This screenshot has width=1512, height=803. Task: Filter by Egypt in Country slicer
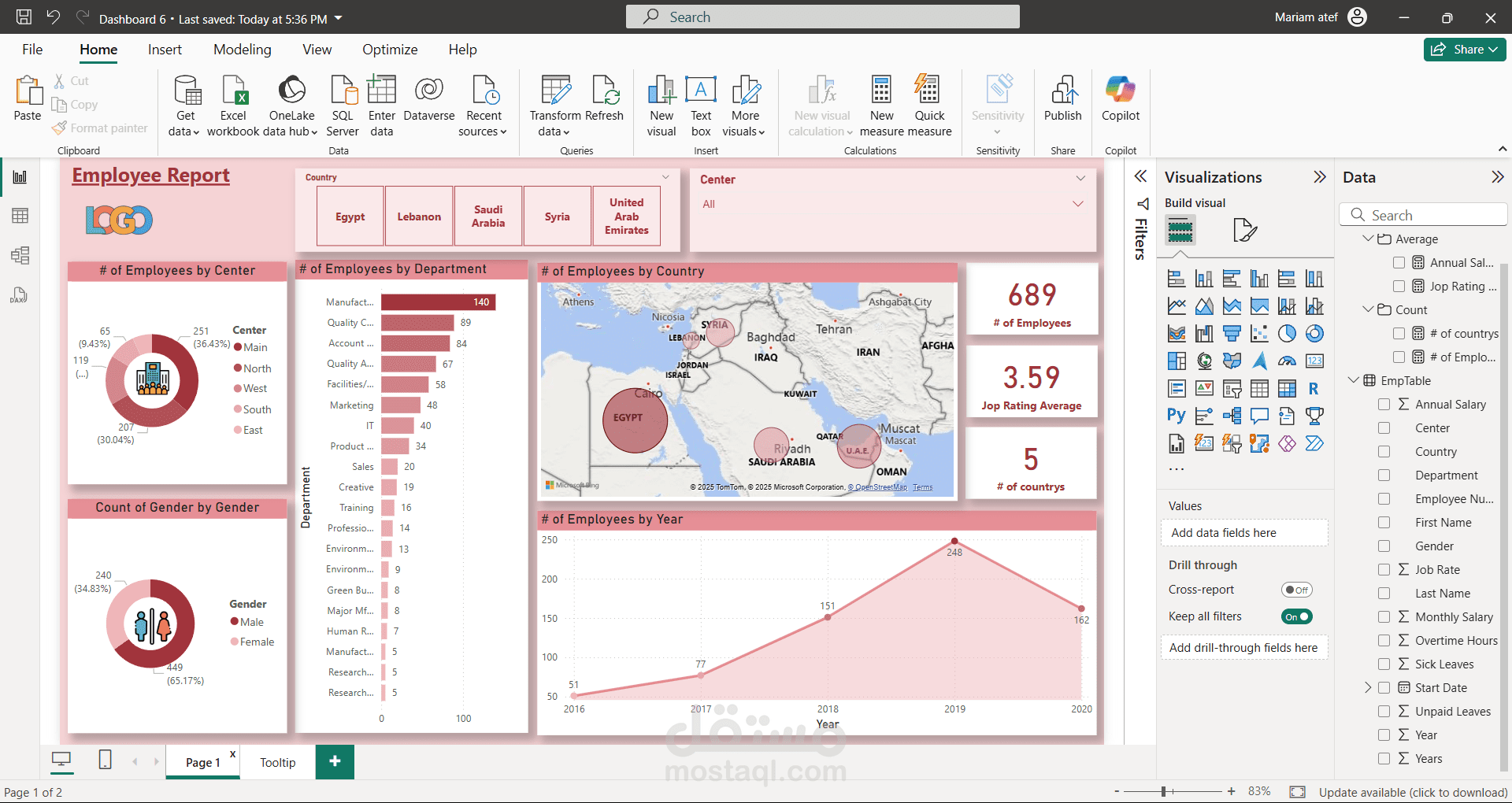[x=350, y=216]
